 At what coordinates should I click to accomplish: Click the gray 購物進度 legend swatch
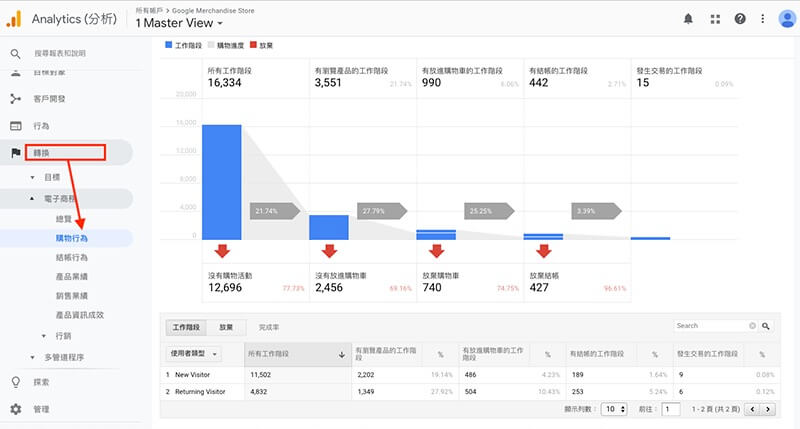point(211,45)
